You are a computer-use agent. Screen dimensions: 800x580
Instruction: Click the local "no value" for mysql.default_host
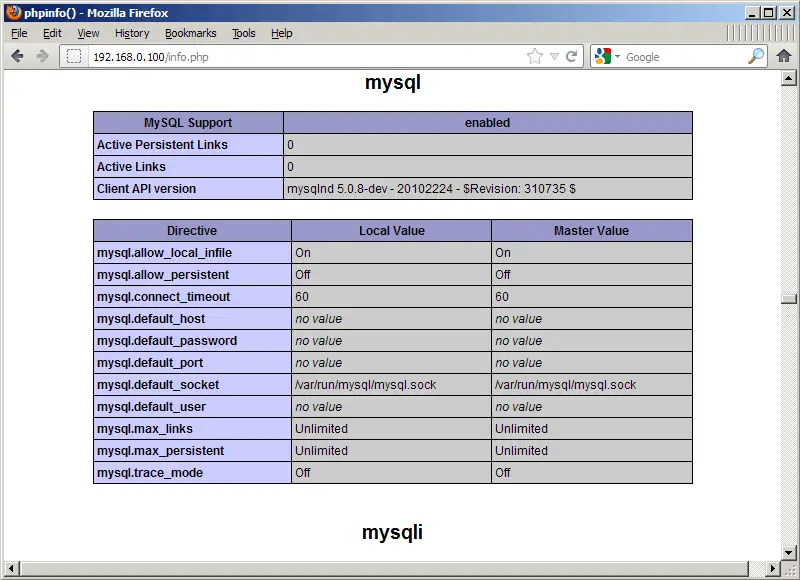pos(319,319)
